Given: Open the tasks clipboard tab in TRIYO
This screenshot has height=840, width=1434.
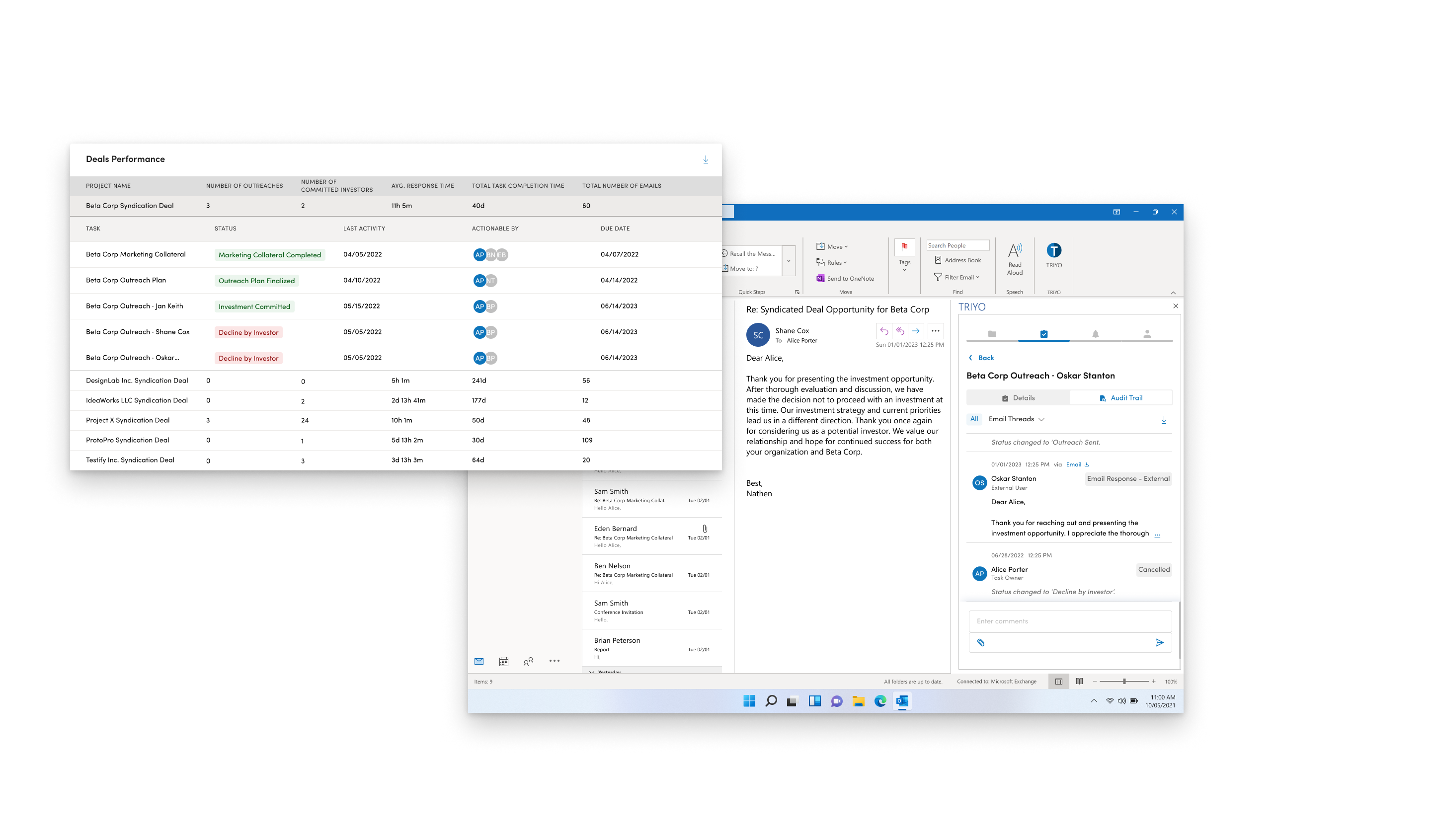Looking at the screenshot, I should [1043, 334].
